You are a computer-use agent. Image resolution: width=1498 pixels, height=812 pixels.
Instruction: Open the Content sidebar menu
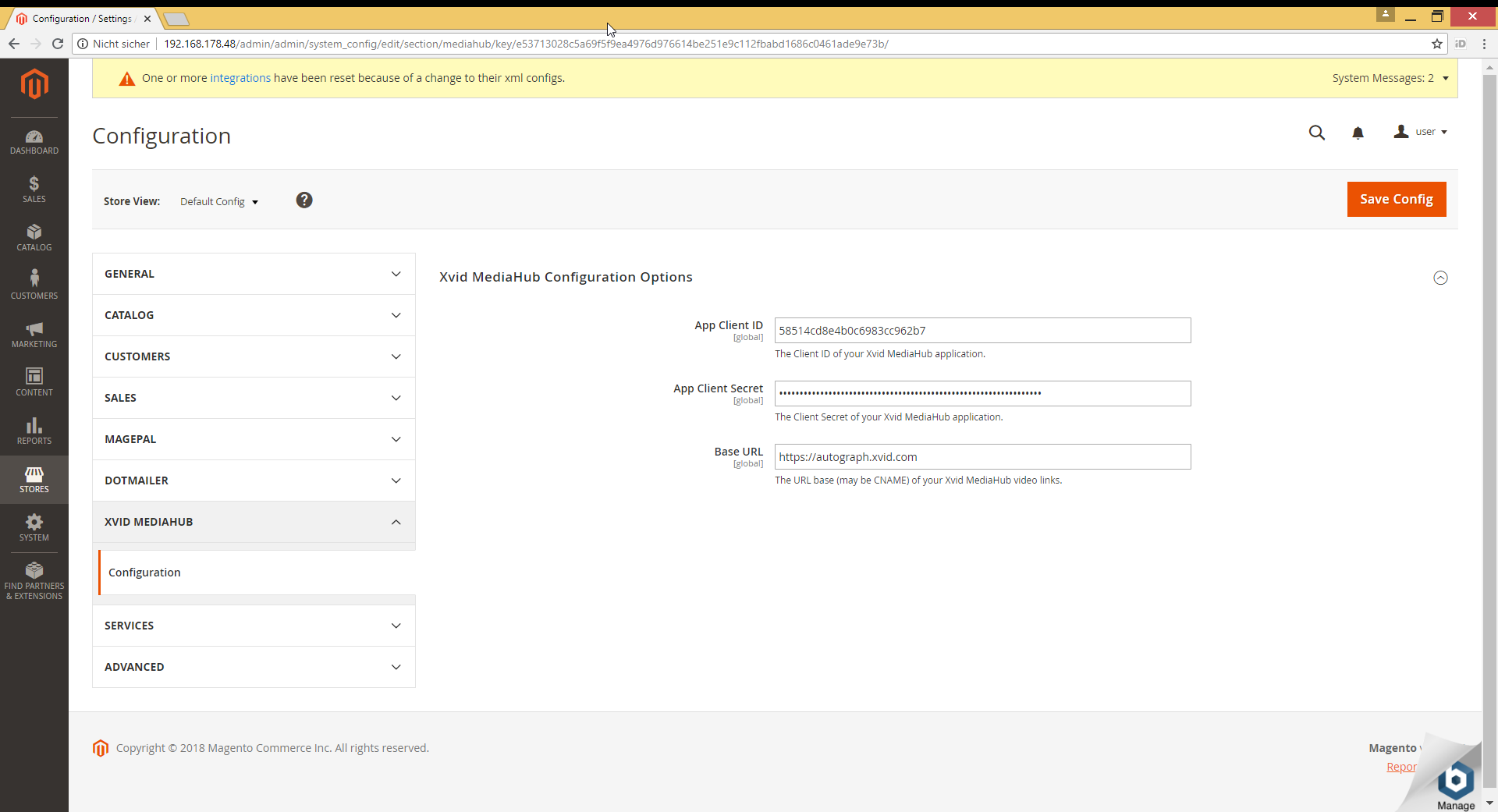(34, 383)
